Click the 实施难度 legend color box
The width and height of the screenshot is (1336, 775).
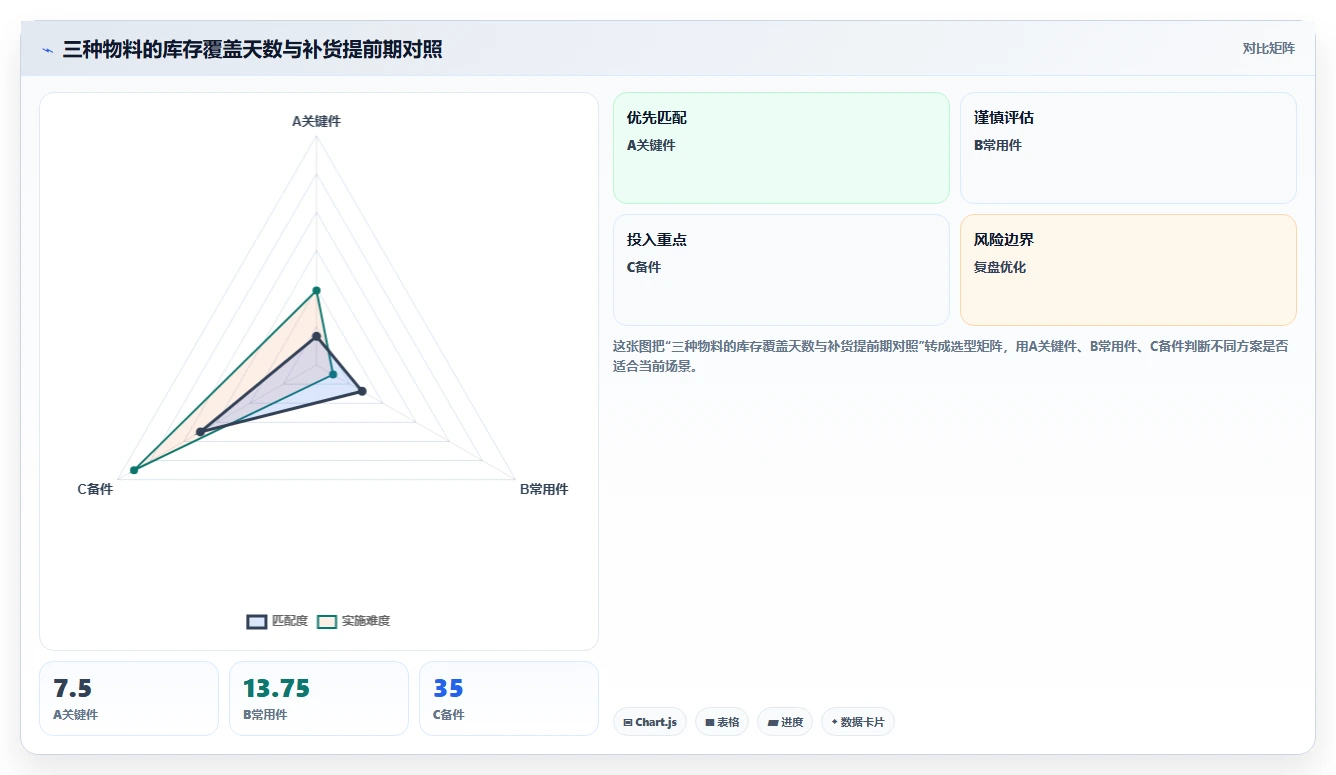[327, 621]
